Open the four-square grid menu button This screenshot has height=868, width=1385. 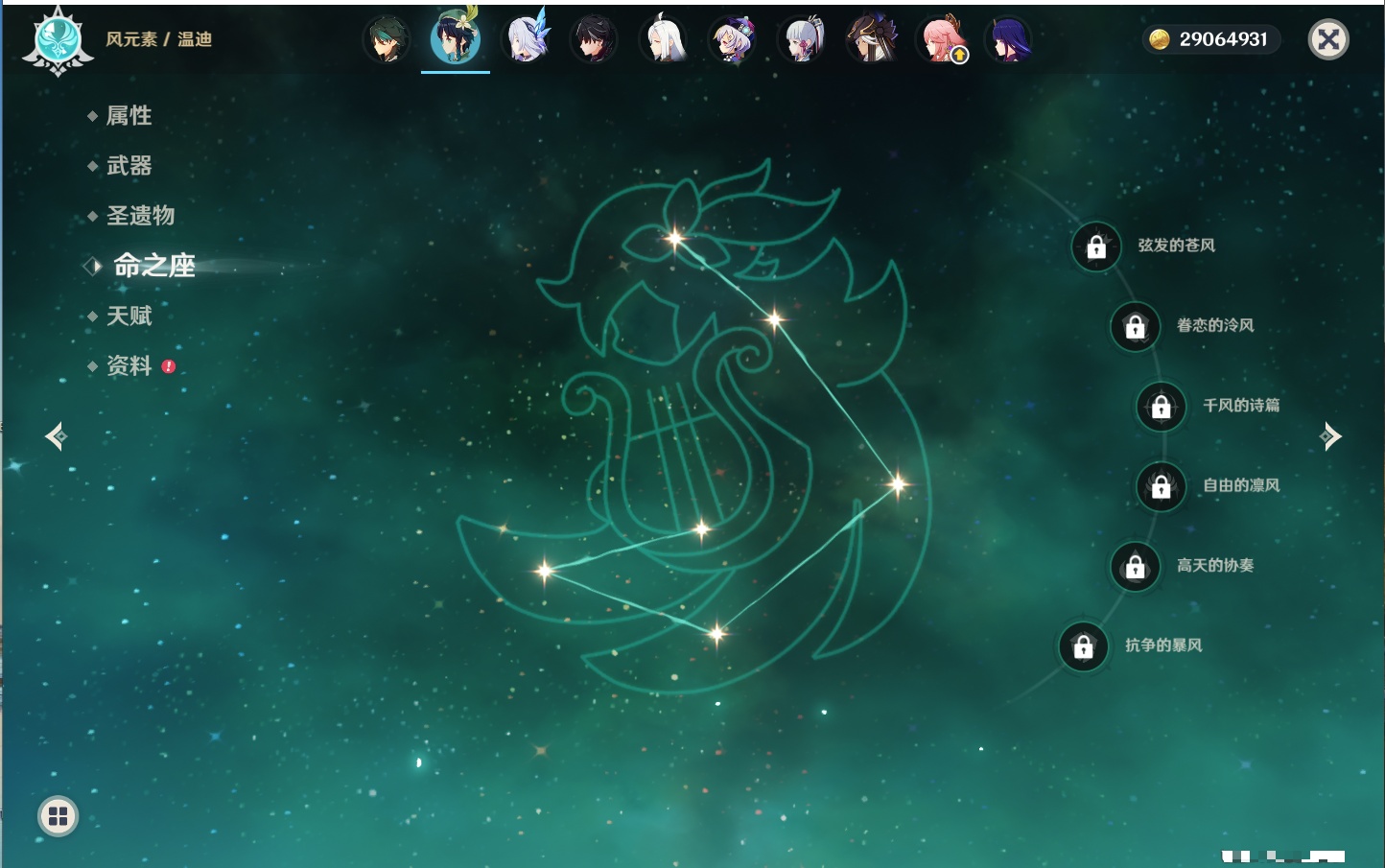tap(58, 817)
